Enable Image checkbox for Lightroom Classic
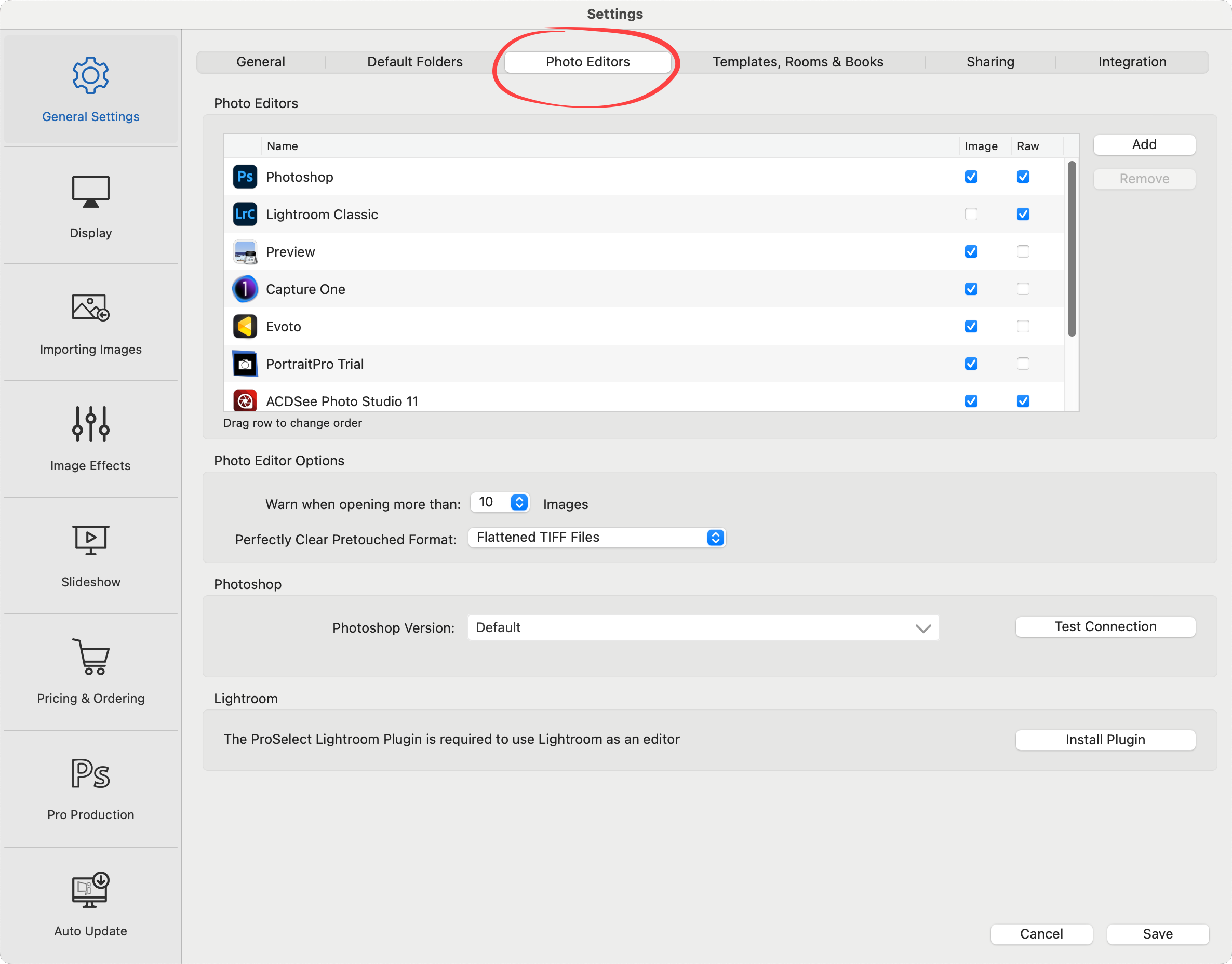Viewport: 1232px width, 964px height. pos(971,215)
